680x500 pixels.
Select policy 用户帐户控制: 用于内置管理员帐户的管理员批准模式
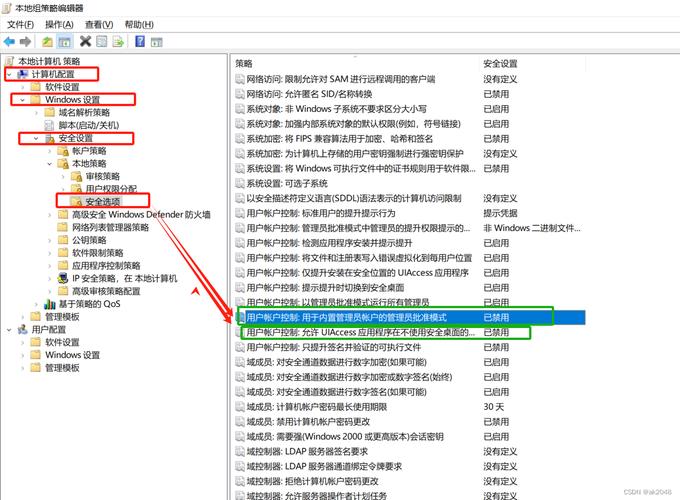click(x=347, y=317)
